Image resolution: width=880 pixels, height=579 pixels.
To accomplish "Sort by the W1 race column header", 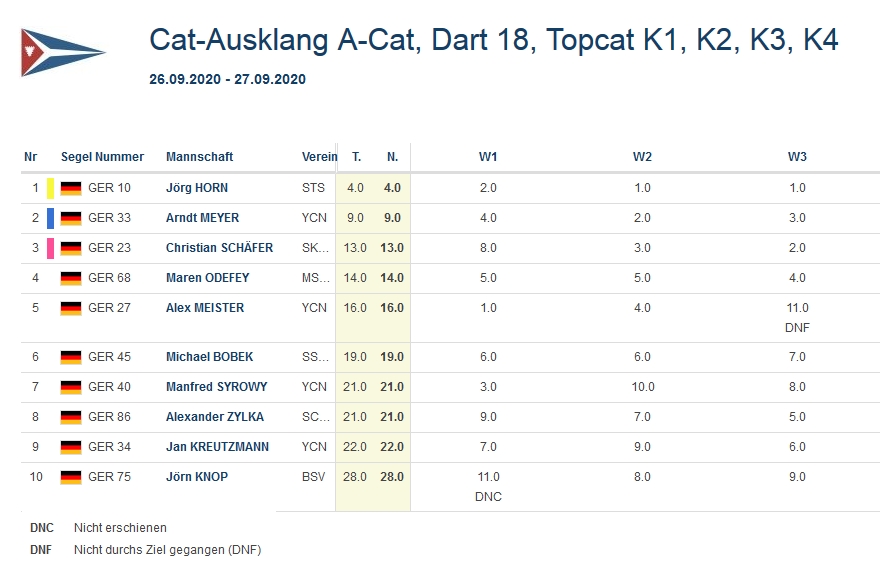I will coord(488,157).
